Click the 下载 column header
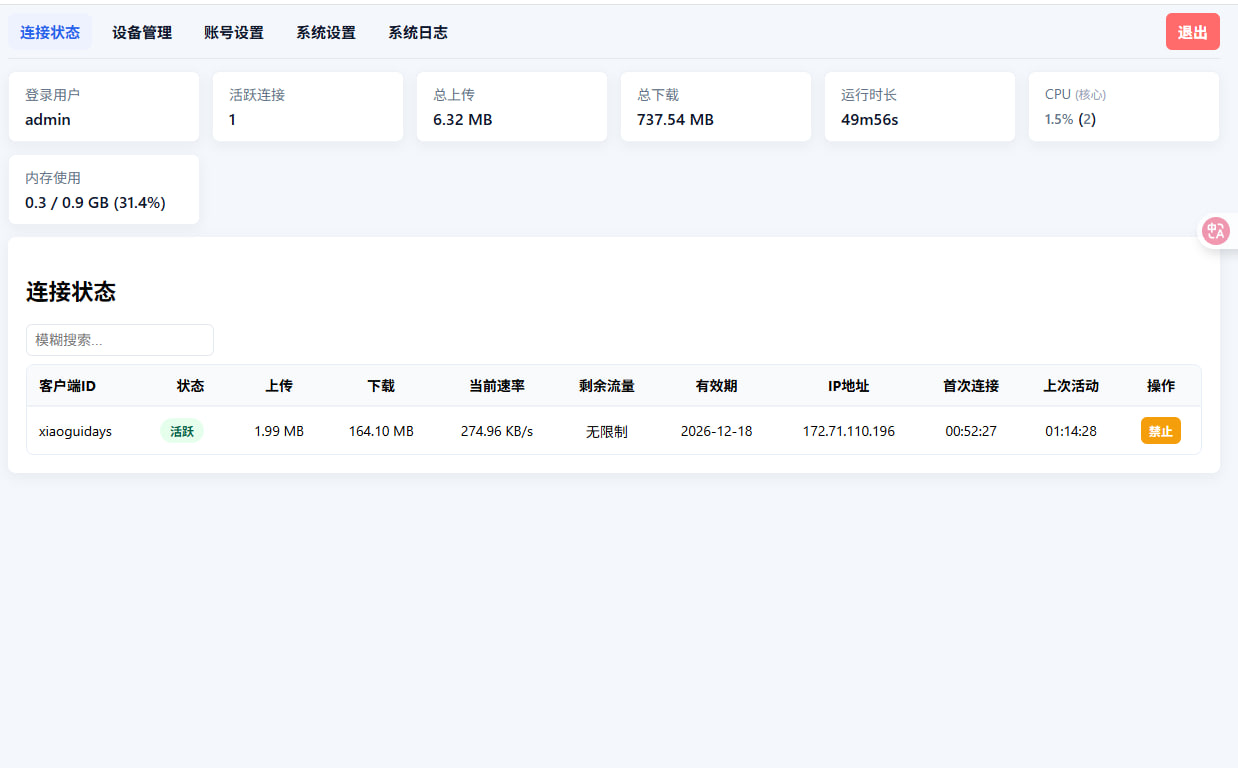 pyautogui.click(x=381, y=386)
